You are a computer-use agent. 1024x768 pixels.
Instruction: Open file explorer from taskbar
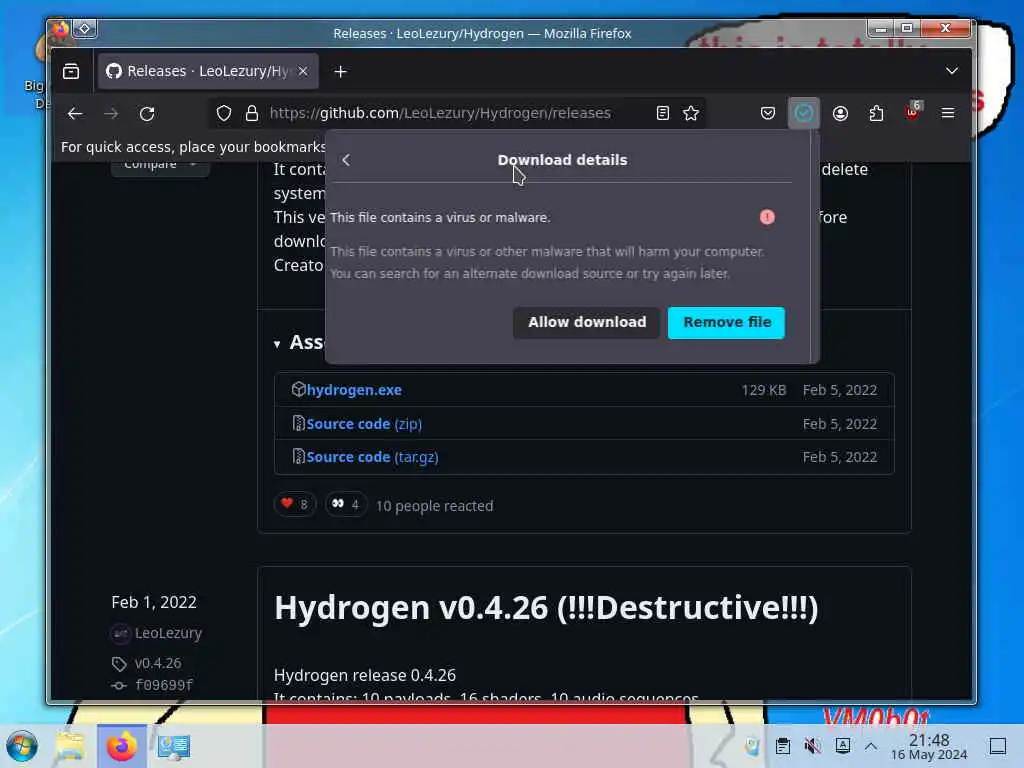pyautogui.click(x=70, y=746)
